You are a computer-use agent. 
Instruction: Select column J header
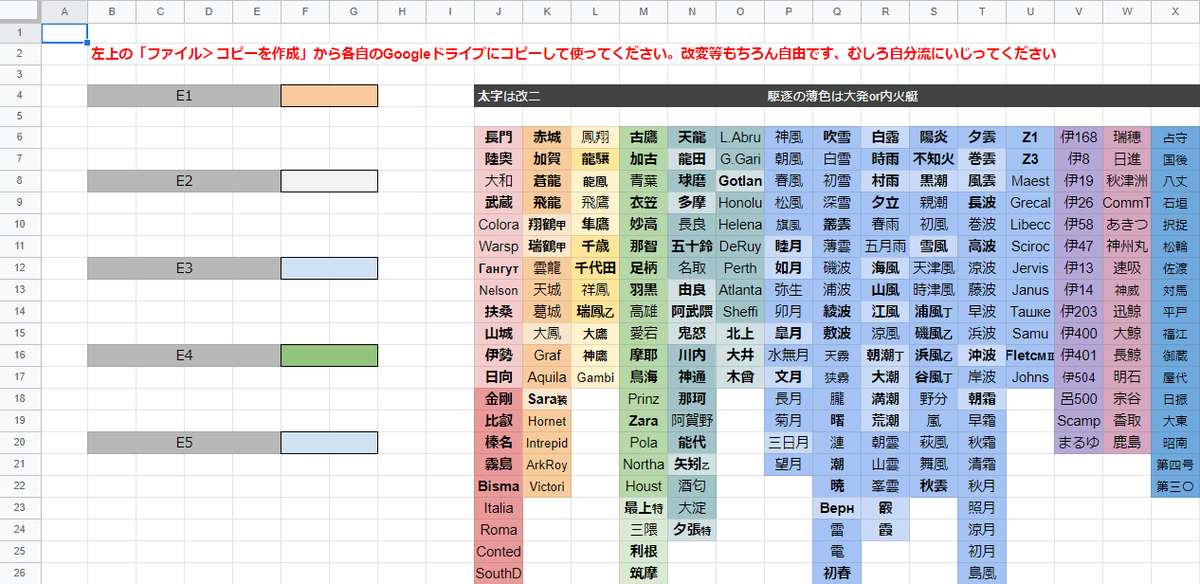[498, 10]
